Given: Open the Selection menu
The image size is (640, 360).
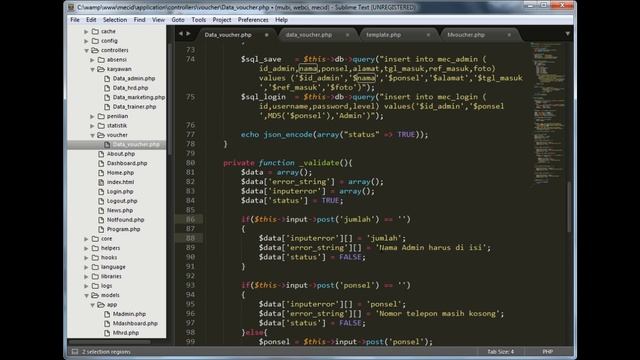Looking at the screenshot, I should (x=115, y=20).
